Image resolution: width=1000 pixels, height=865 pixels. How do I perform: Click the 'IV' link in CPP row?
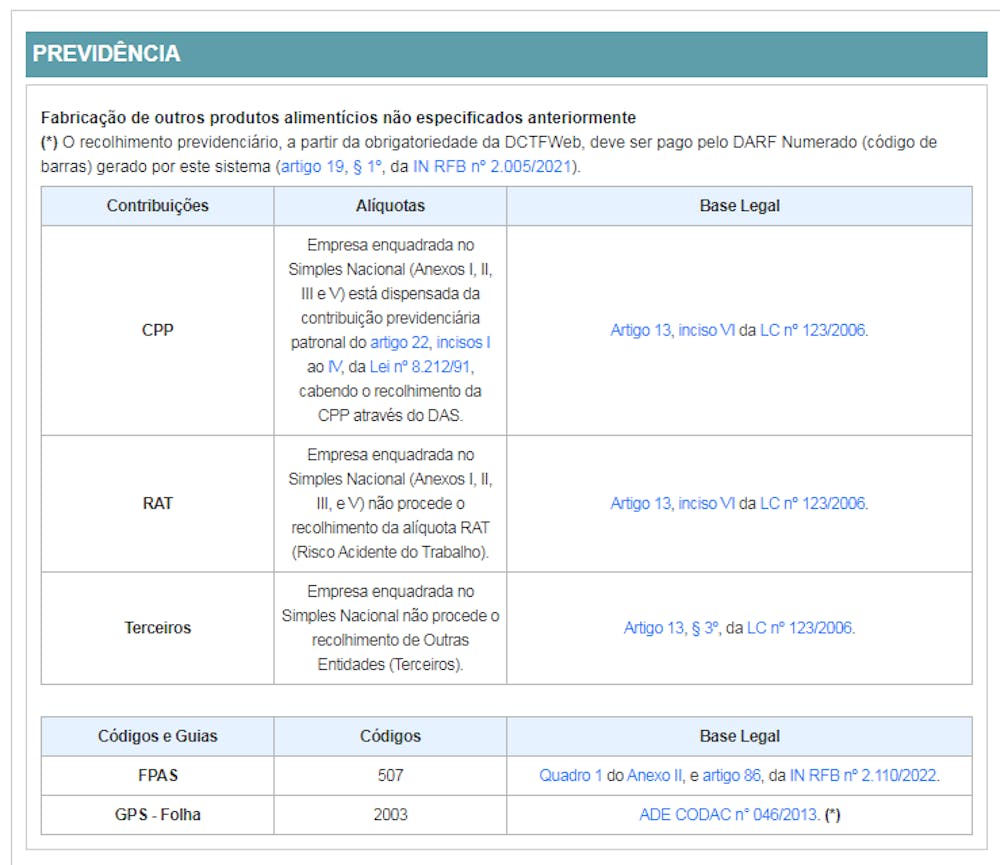point(335,367)
